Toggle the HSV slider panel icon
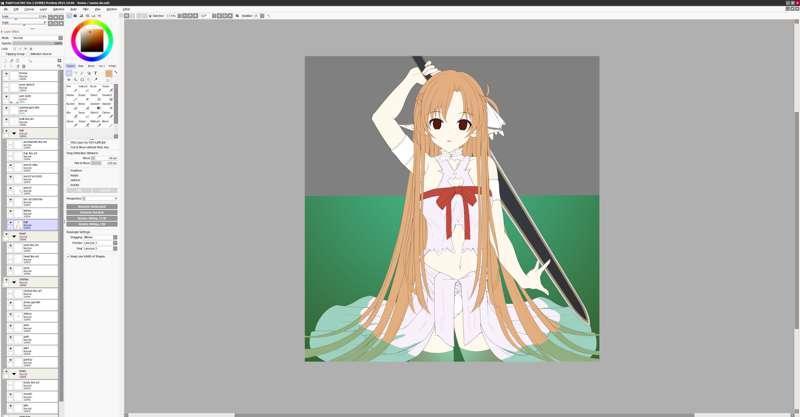 click(81, 16)
